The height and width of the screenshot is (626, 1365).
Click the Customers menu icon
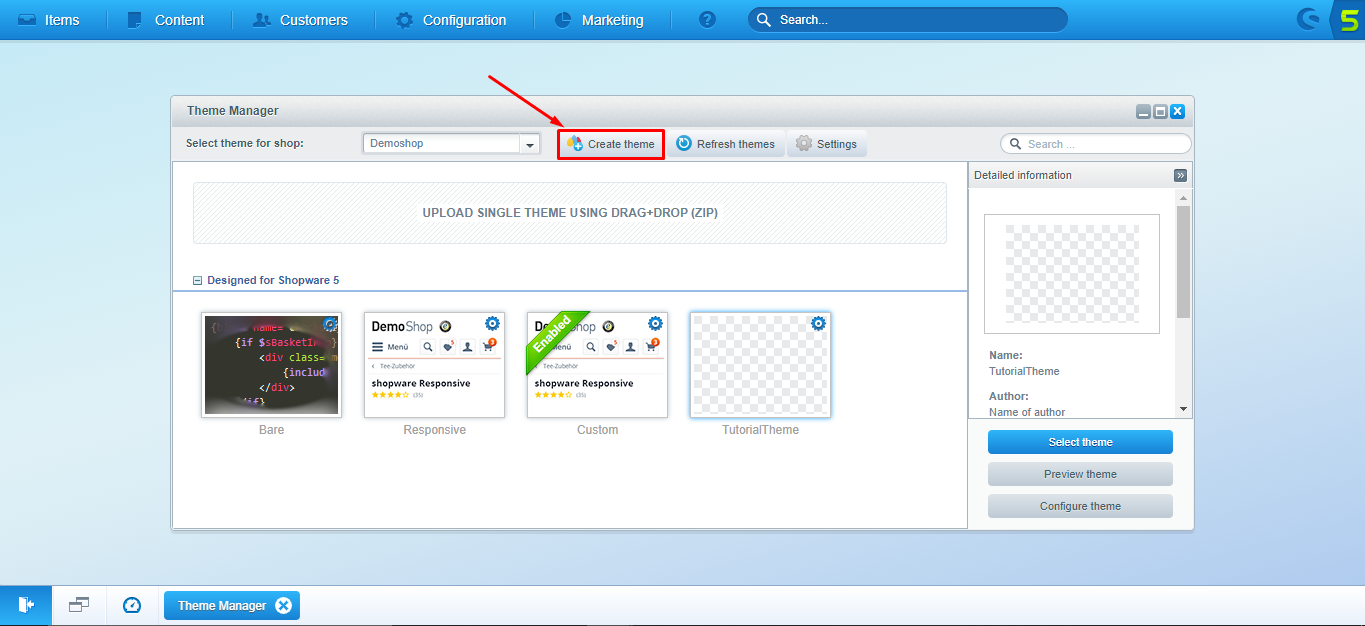click(262, 20)
